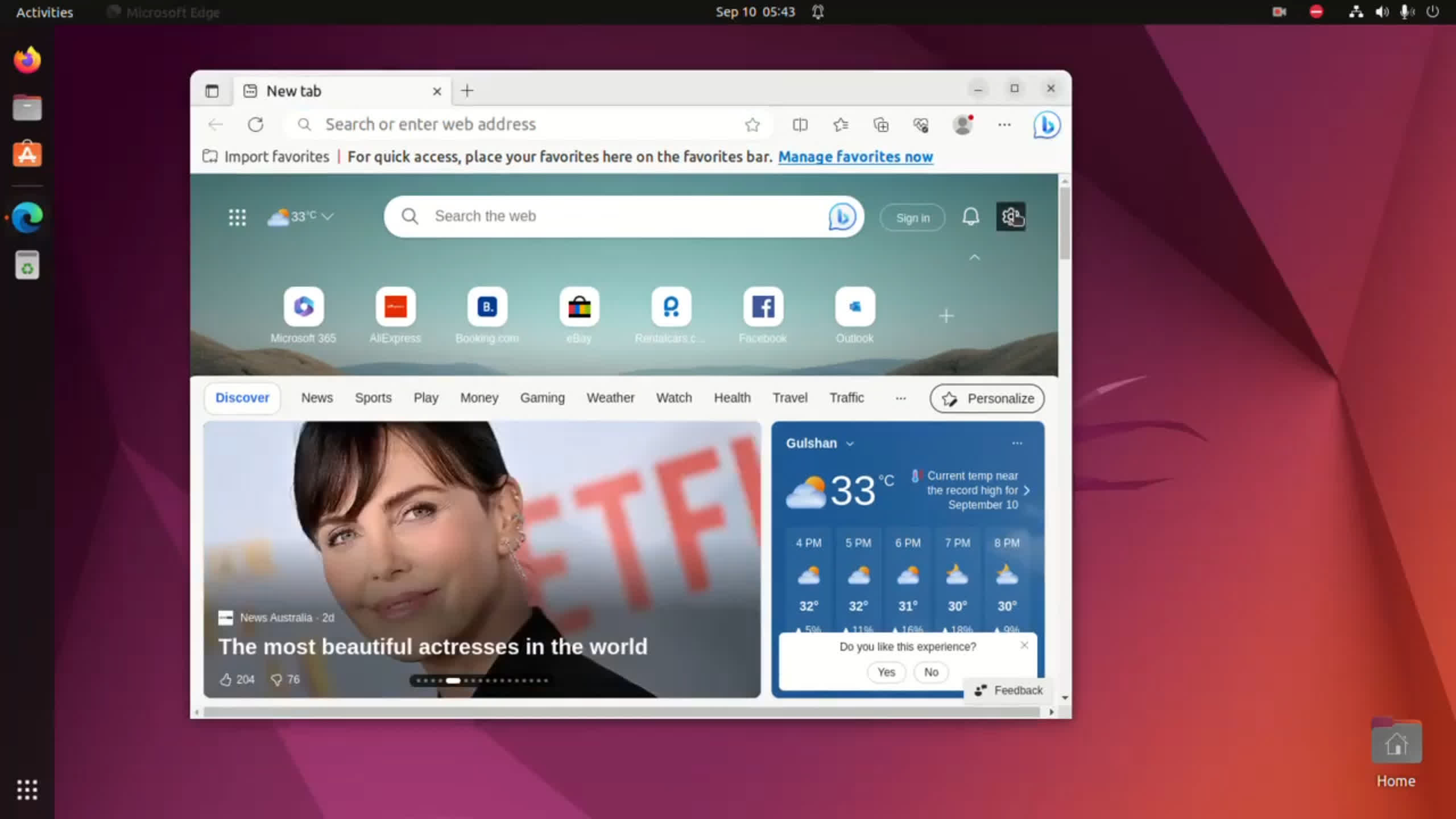Open Booking.com quick link
Viewport: 1456px width, 819px height.
tap(487, 316)
